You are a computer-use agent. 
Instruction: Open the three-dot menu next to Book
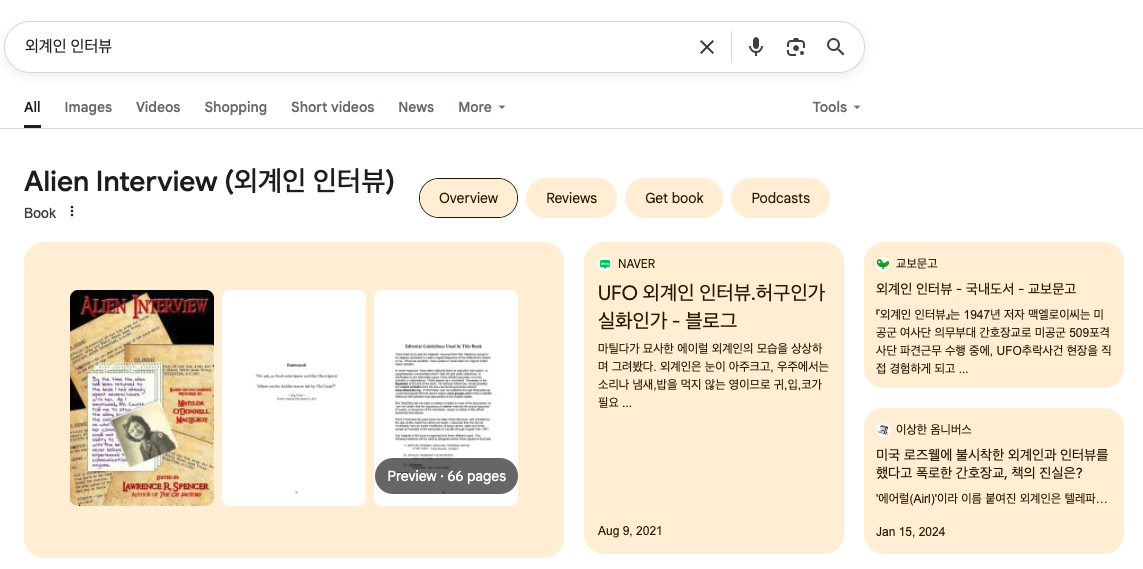pos(71,211)
